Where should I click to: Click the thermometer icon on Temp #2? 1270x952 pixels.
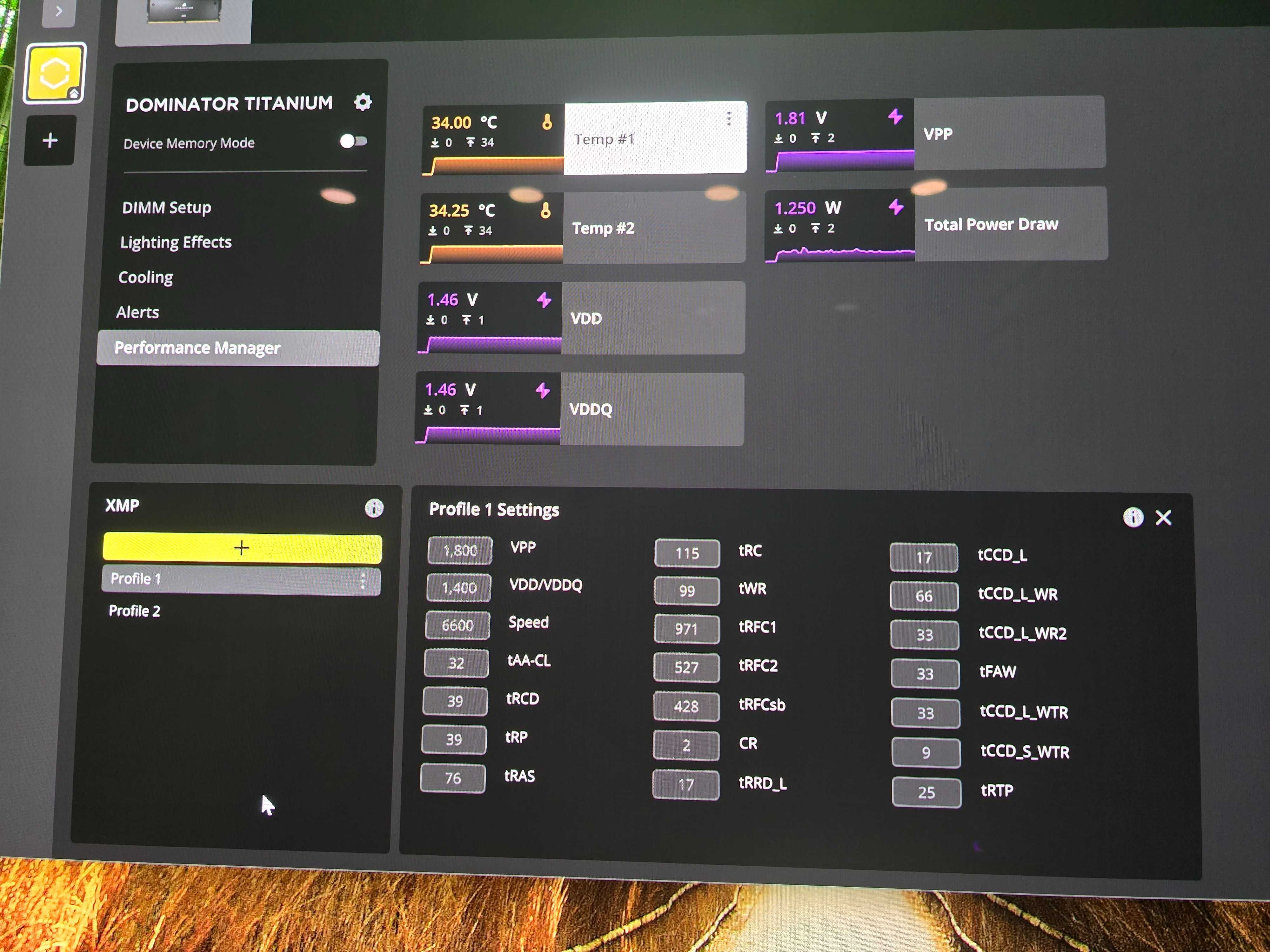[x=545, y=211]
